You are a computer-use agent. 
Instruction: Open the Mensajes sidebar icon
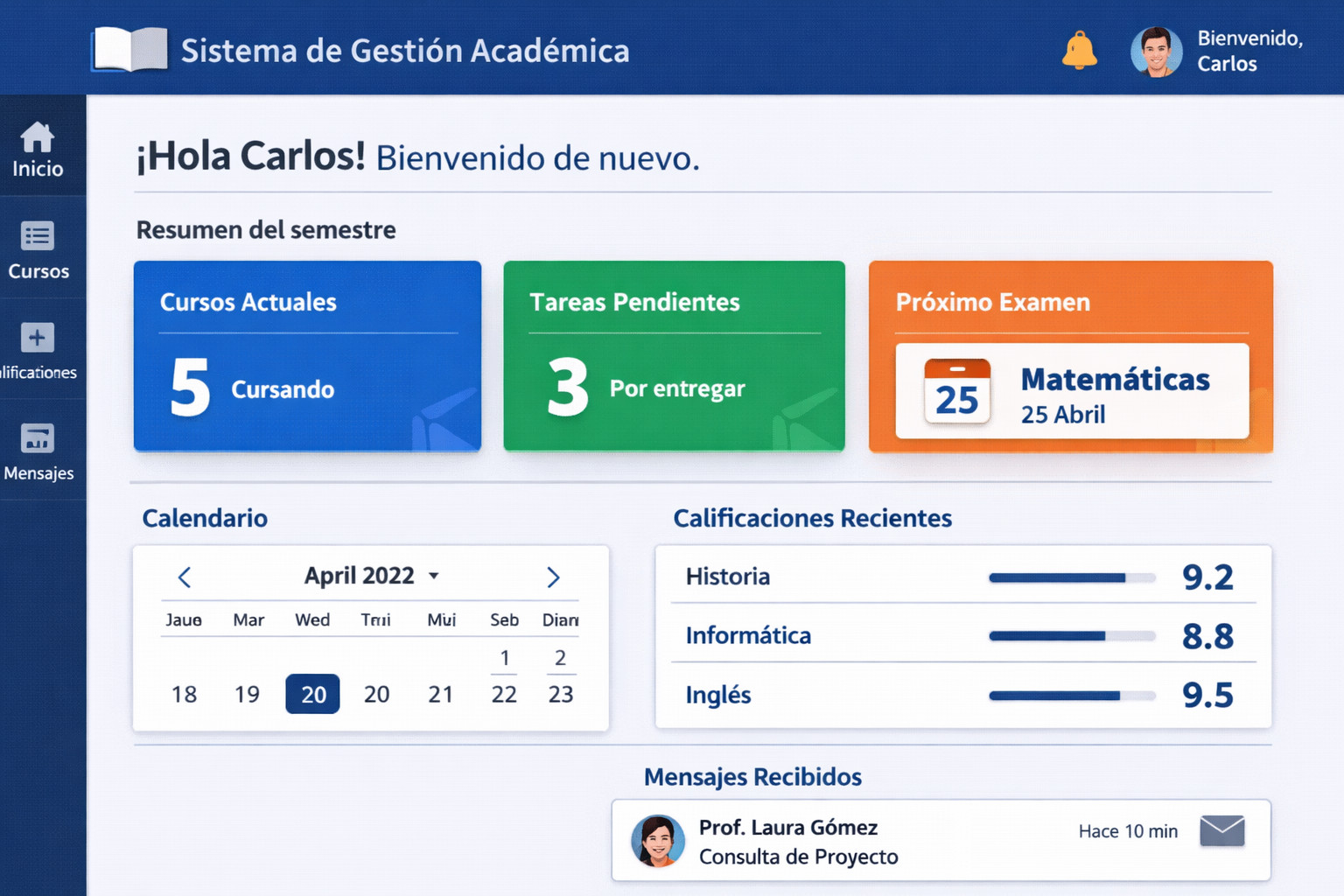[38, 438]
